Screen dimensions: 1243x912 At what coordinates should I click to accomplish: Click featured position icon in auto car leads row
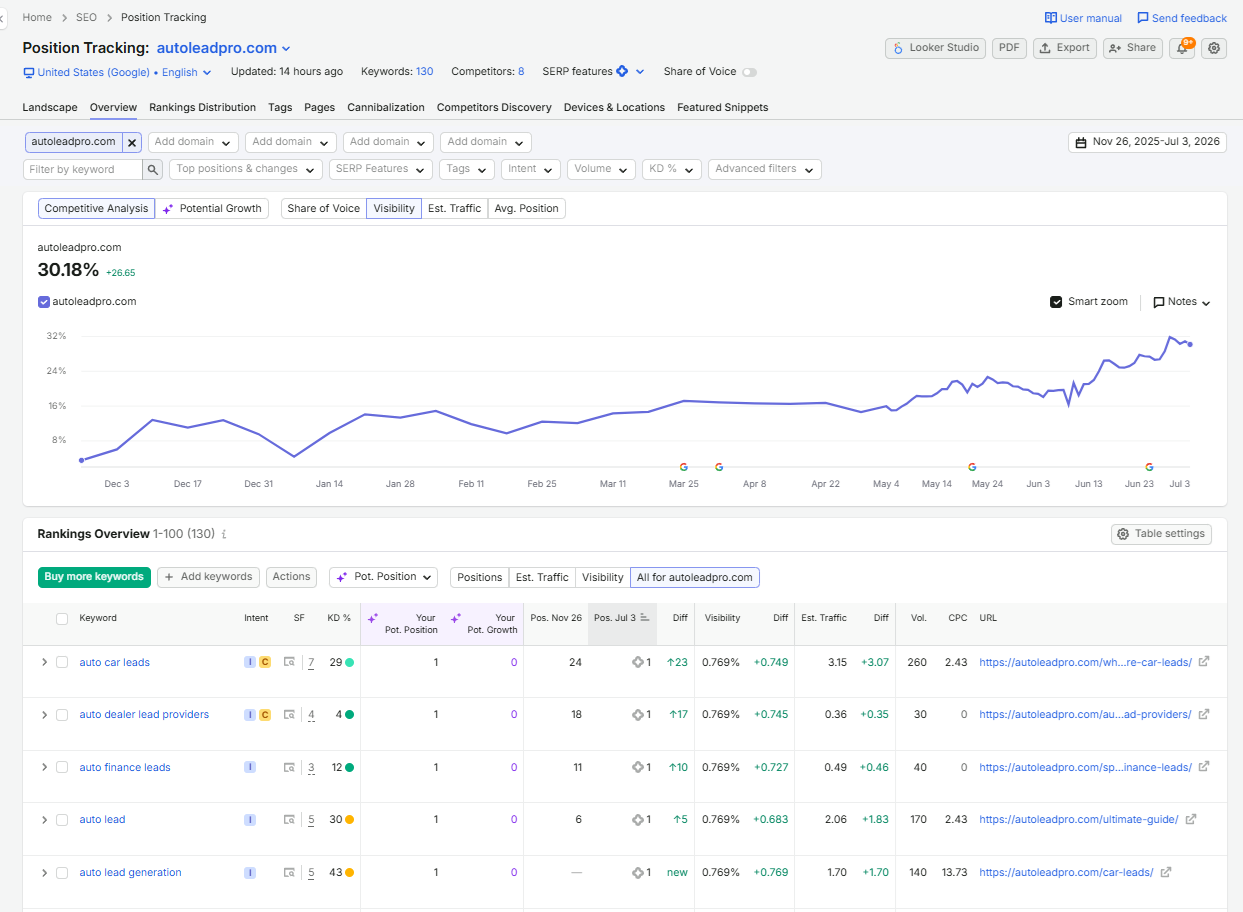pyautogui.click(x=638, y=662)
